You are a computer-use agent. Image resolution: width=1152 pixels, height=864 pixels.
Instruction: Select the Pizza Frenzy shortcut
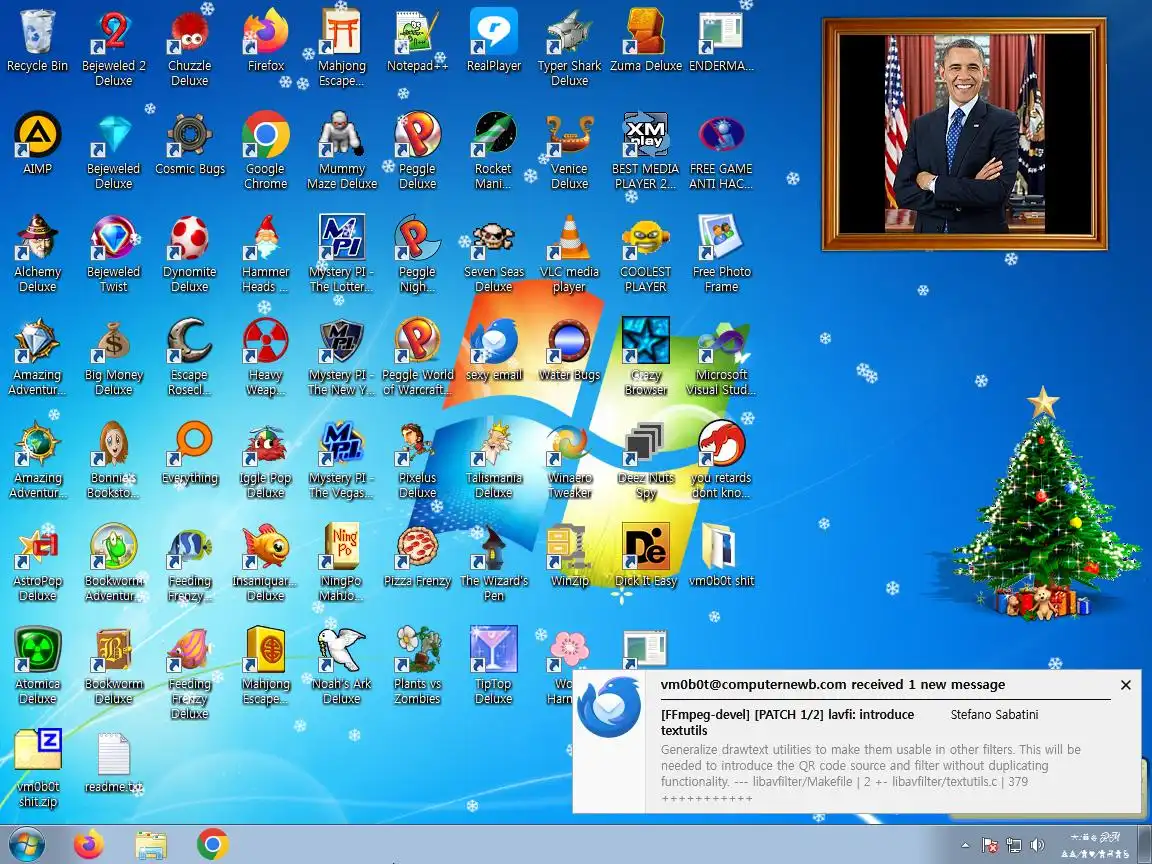coord(417,555)
